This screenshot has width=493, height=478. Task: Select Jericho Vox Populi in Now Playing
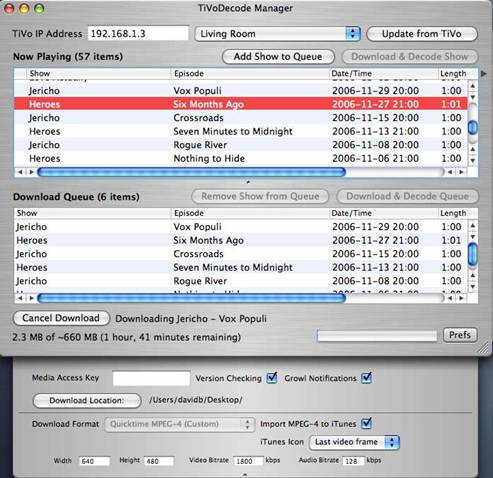(x=241, y=91)
